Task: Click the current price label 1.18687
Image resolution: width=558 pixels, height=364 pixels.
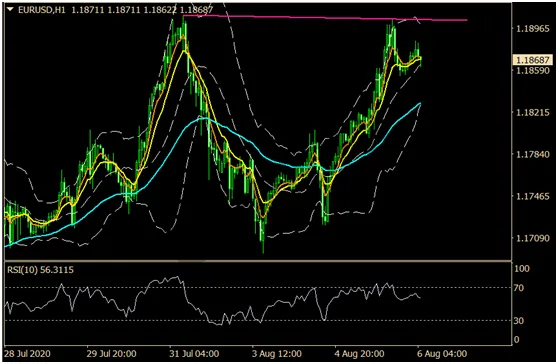Action: 533,60
